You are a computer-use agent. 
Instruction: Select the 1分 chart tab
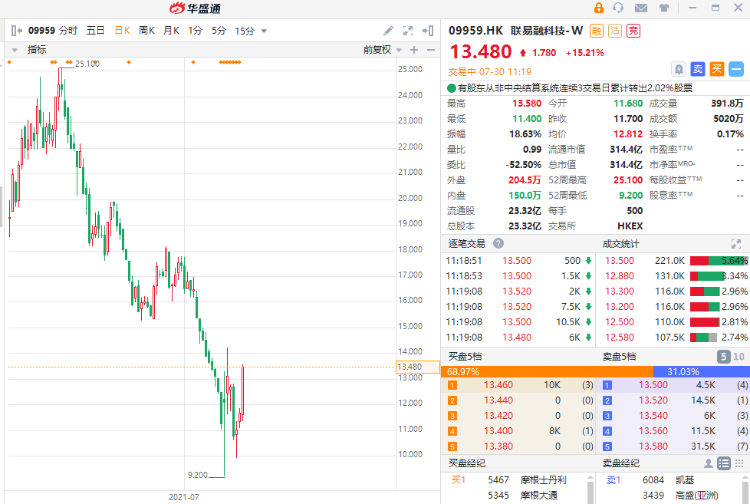click(195, 31)
